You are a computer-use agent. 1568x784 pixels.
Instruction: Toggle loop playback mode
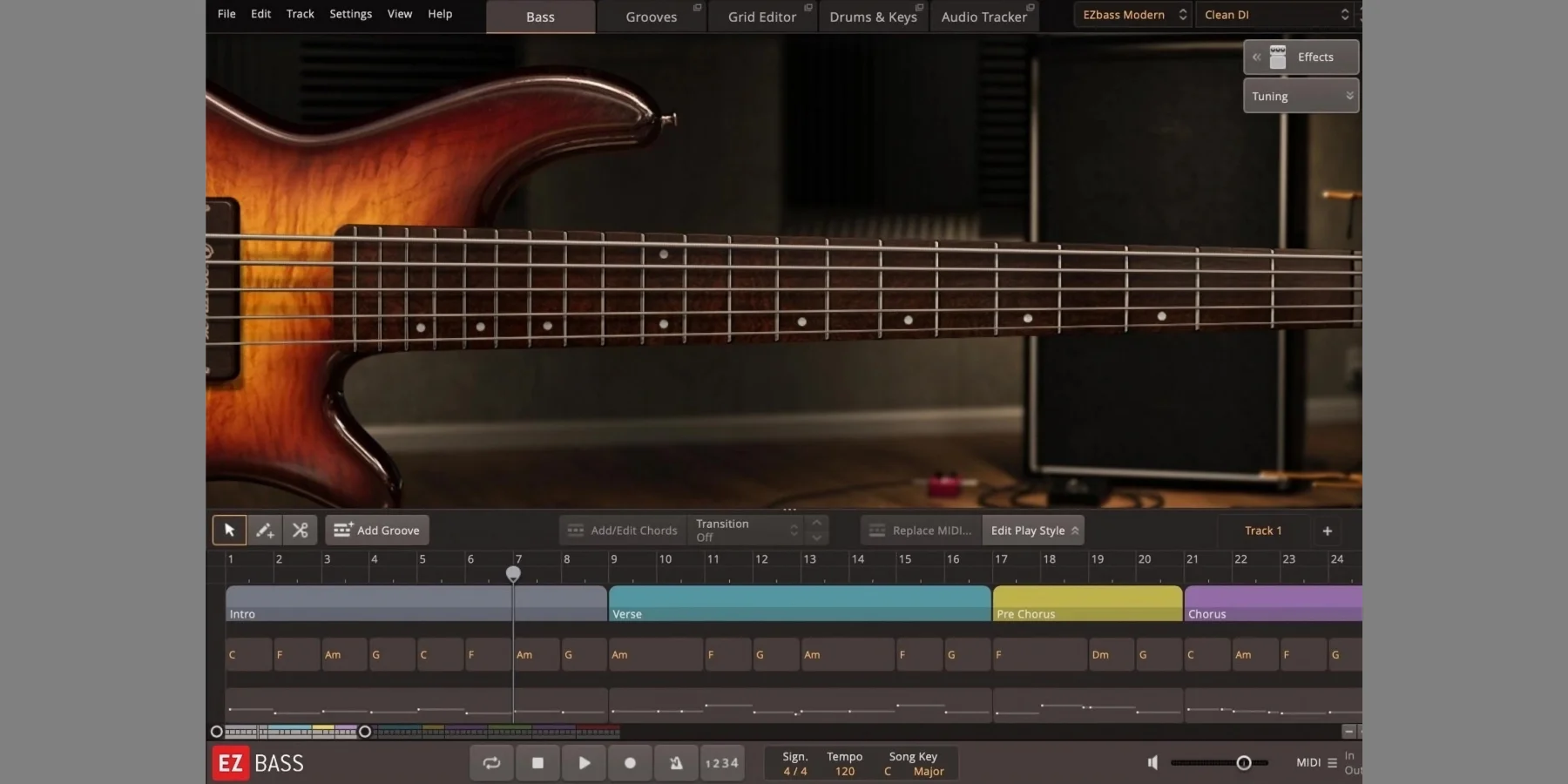(x=491, y=763)
